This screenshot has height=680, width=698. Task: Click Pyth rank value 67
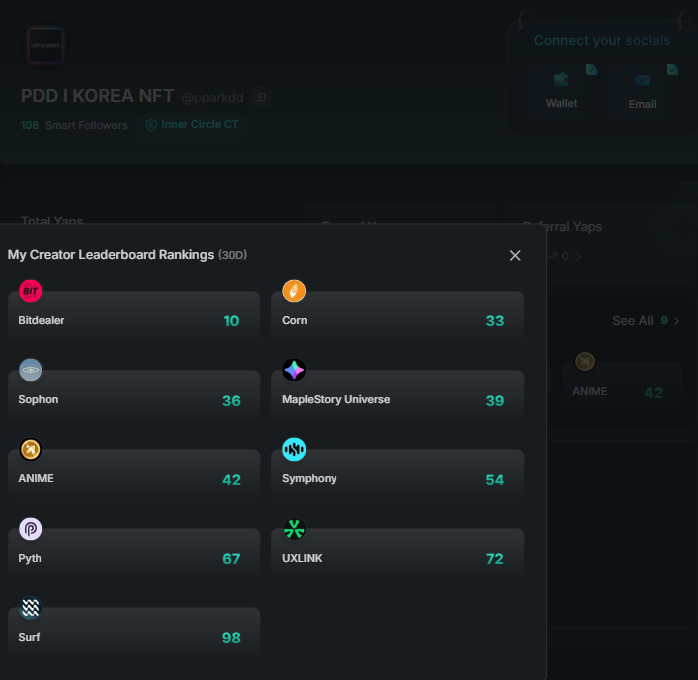coord(231,559)
